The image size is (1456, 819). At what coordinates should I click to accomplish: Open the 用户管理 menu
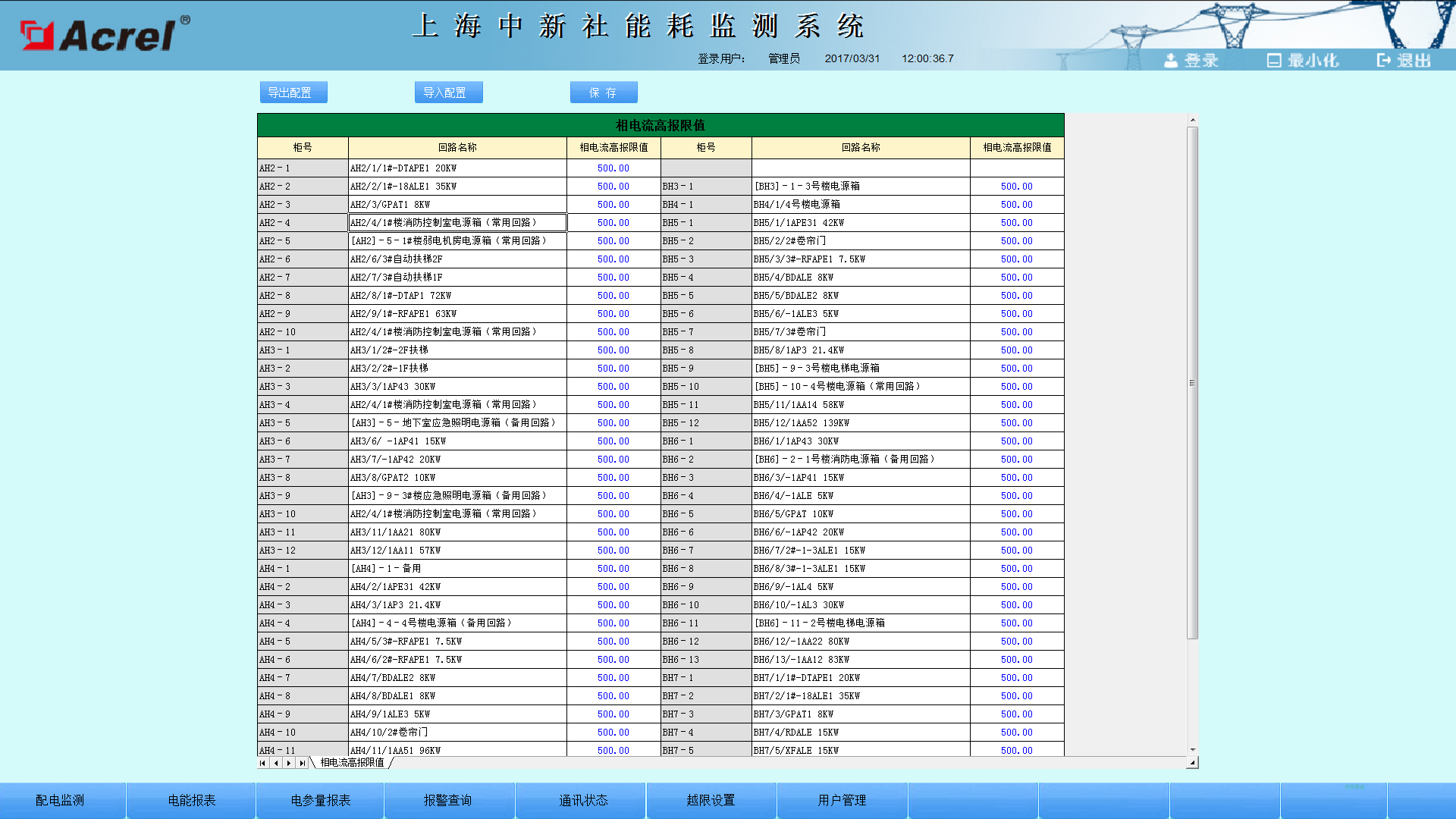click(842, 800)
